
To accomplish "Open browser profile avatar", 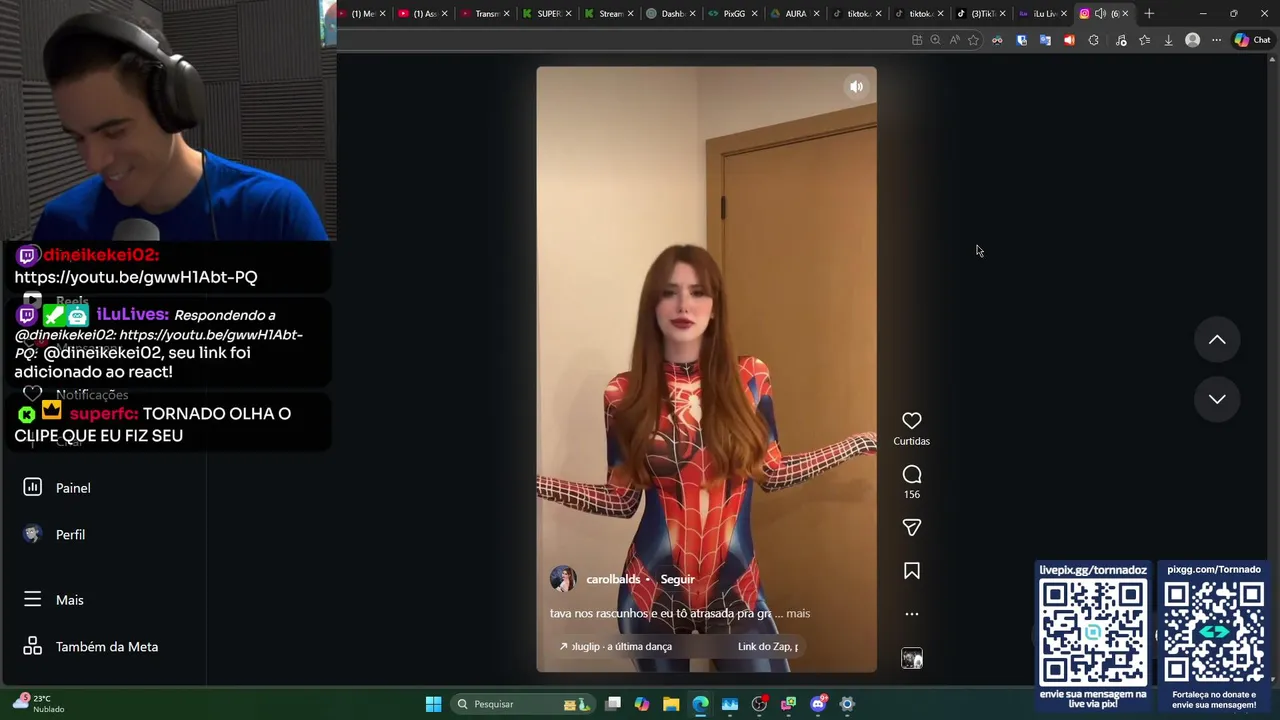I will (1192, 40).
